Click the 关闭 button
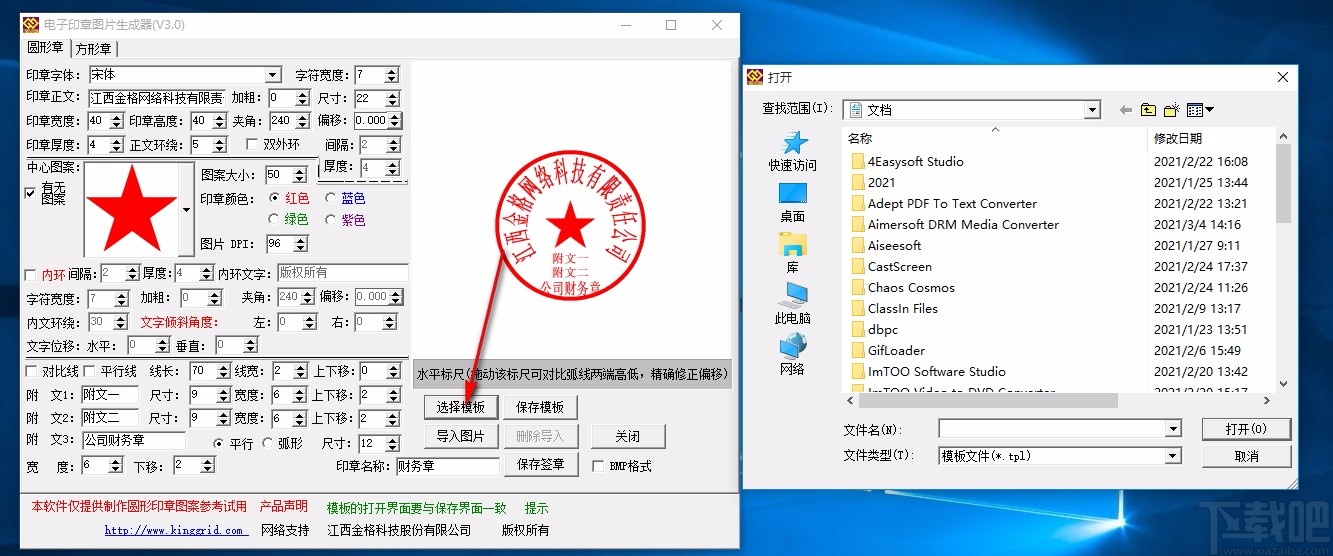 (627, 436)
